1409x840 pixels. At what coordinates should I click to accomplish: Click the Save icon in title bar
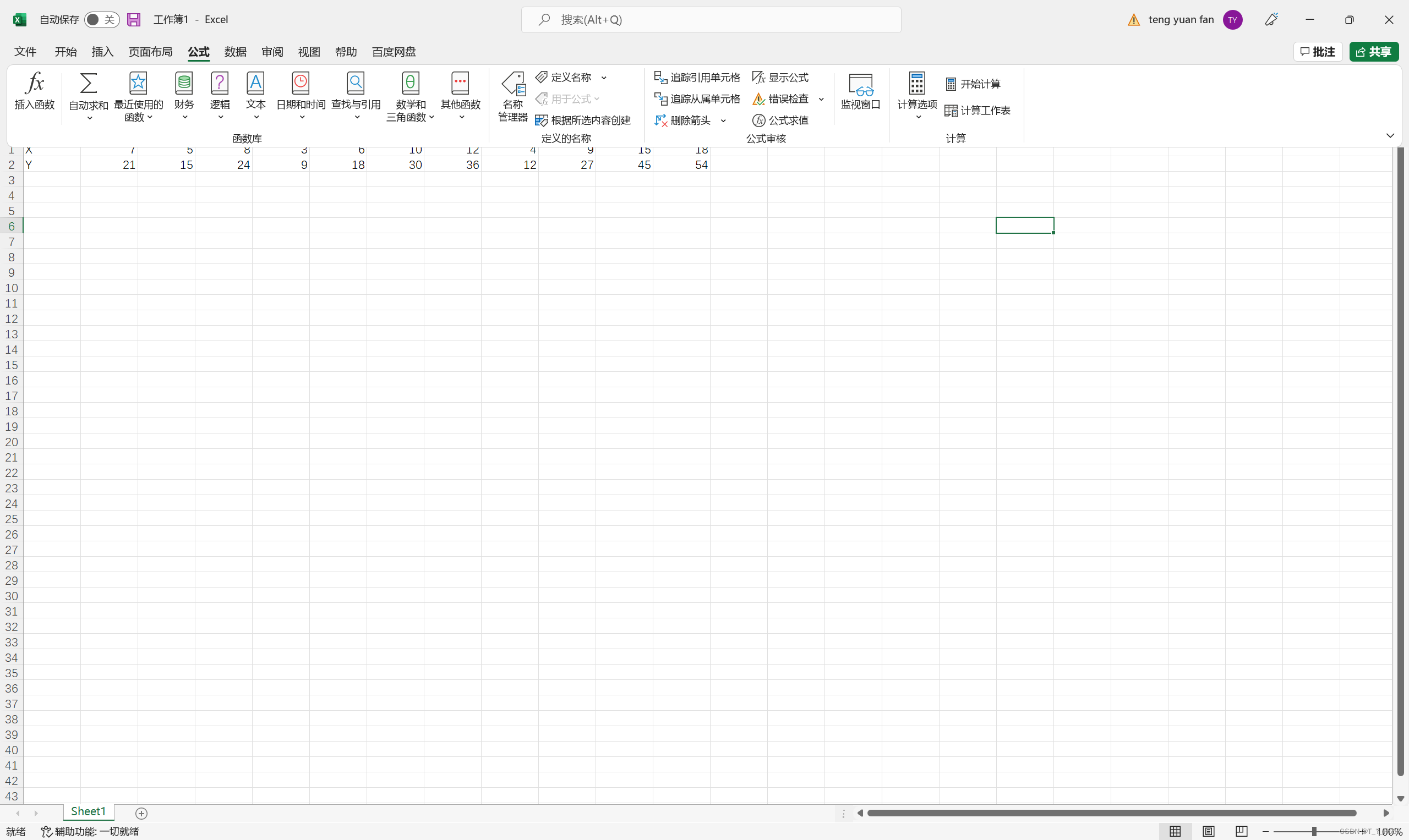pyautogui.click(x=134, y=20)
